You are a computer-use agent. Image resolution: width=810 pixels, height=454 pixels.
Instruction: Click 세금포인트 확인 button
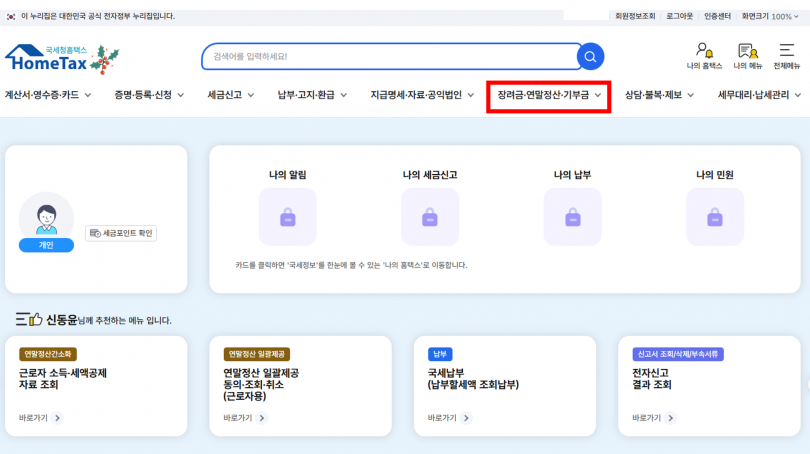point(121,233)
